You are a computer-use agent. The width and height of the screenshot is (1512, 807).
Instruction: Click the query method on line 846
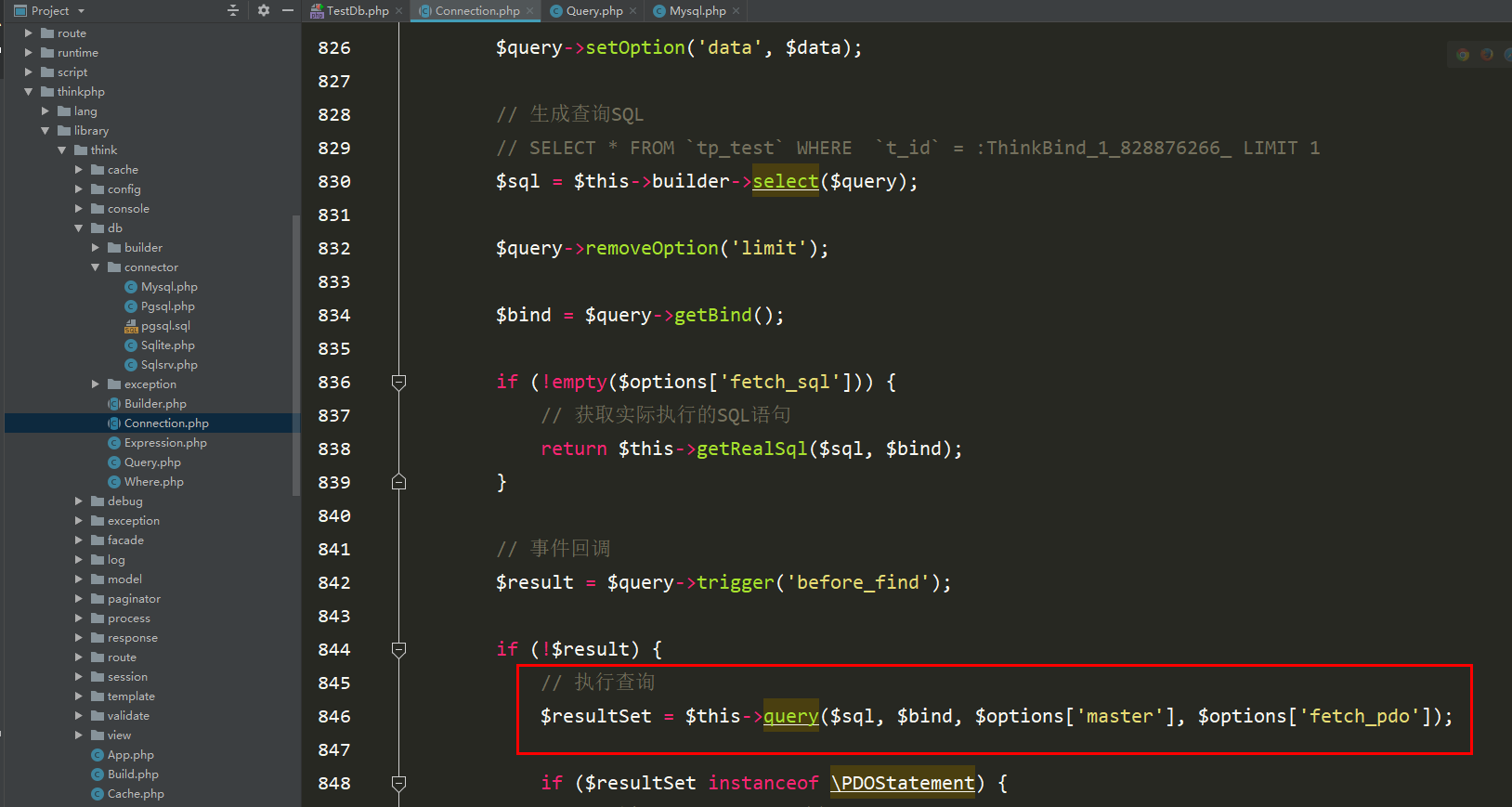(x=791, y=716)
